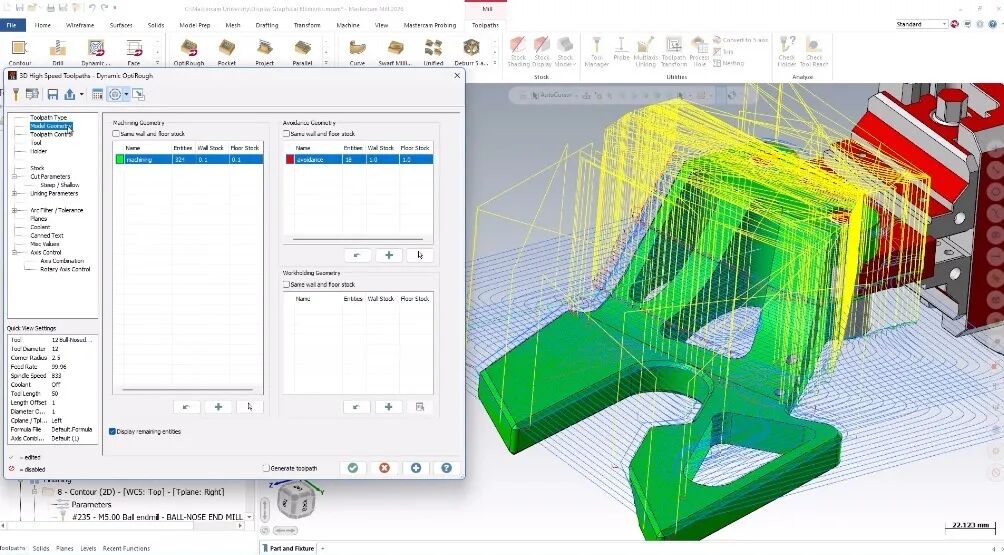Click the export upload icon in dialog
Screen dimensions: 1004x555
pyautogui.click(x=70, y=95)
